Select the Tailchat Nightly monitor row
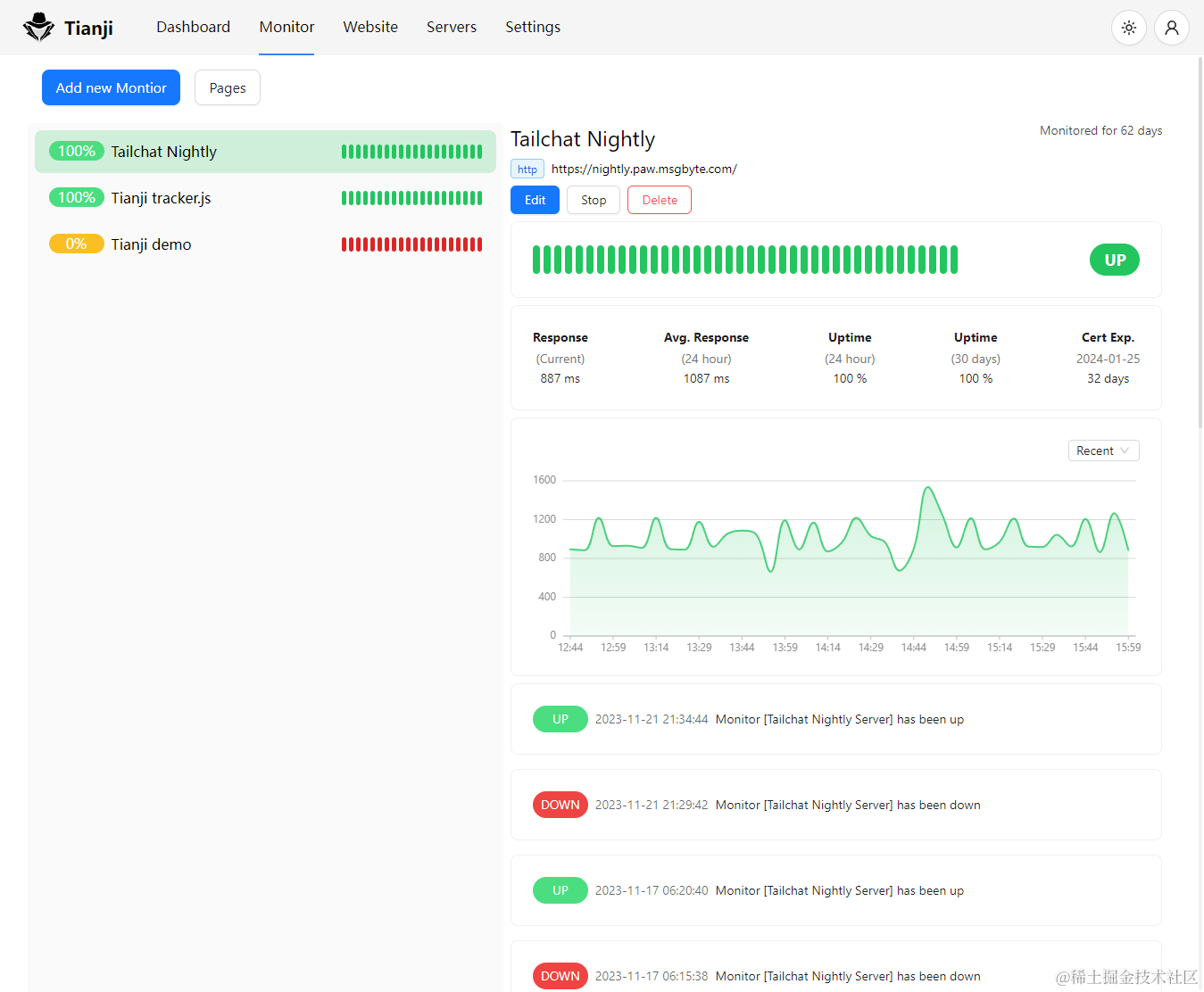The height and width of the screenshot is (992, 1204). click(x=265, y=152)
